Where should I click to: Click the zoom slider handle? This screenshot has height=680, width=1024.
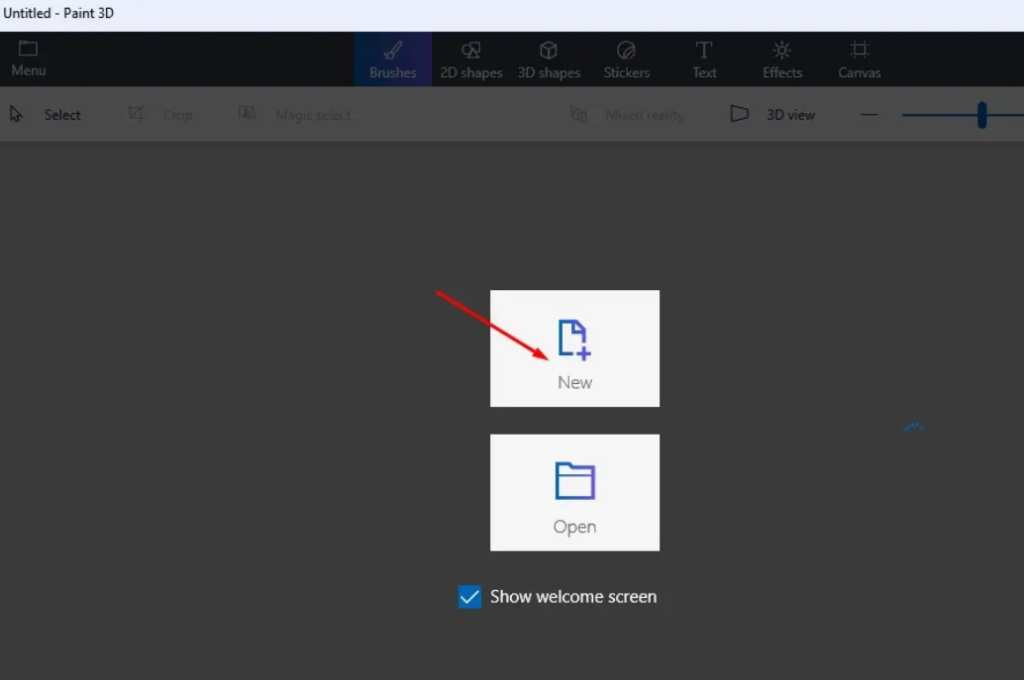(x=982, y=115)
